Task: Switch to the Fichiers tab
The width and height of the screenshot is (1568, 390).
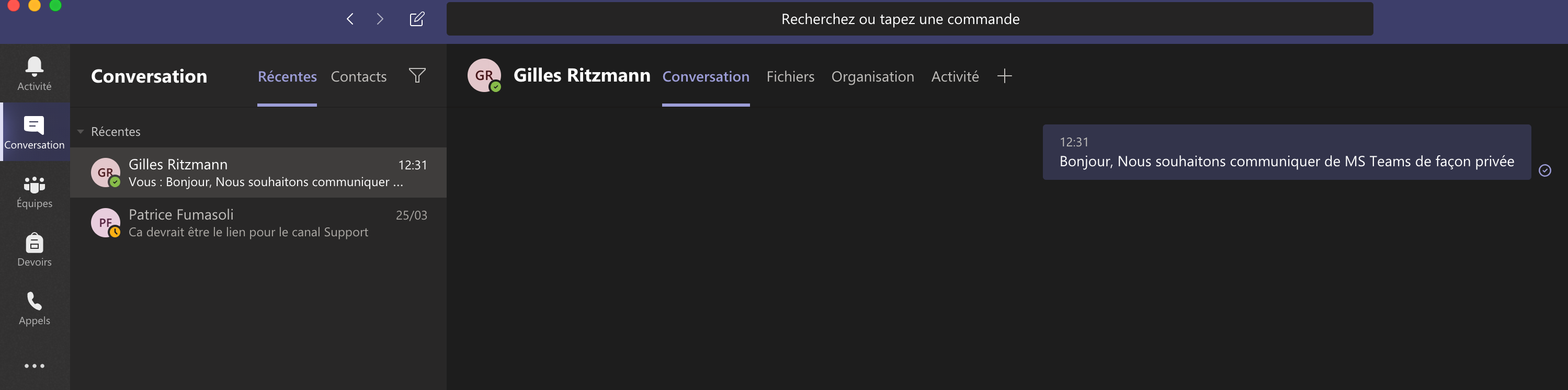Action: click(790, 77)
